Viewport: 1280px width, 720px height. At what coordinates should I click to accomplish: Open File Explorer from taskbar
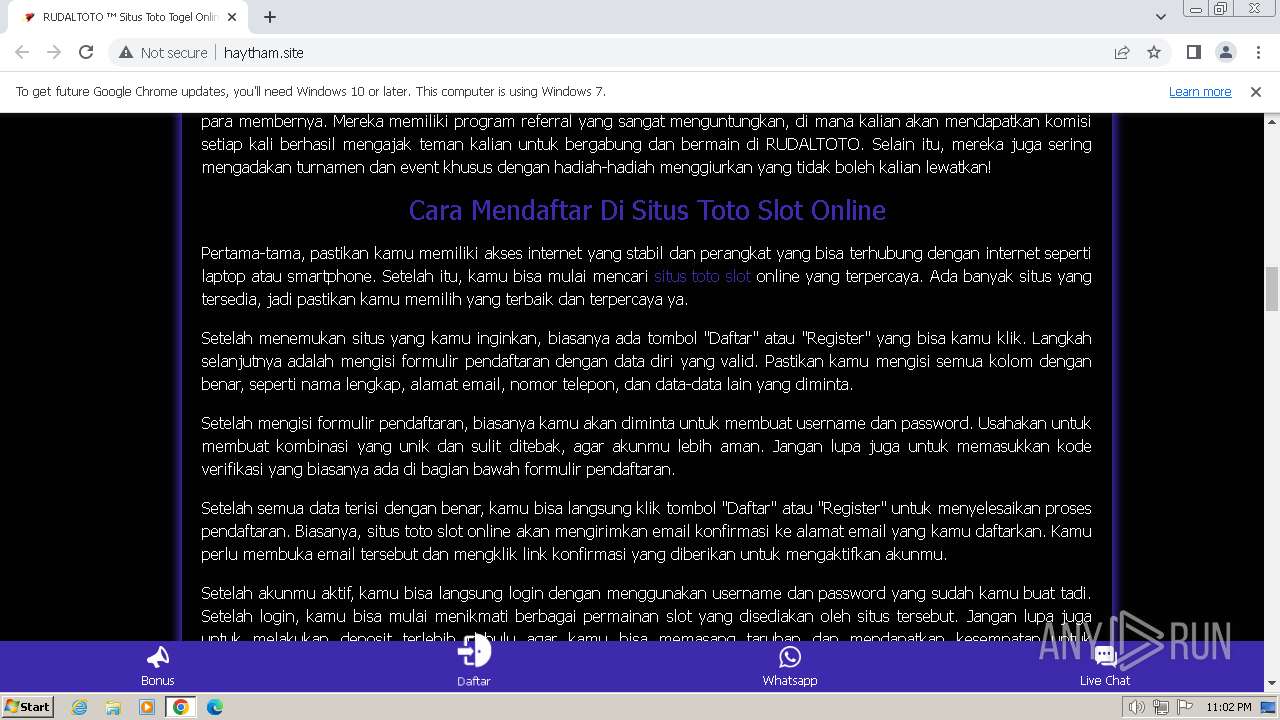click(x=113, y=707)
